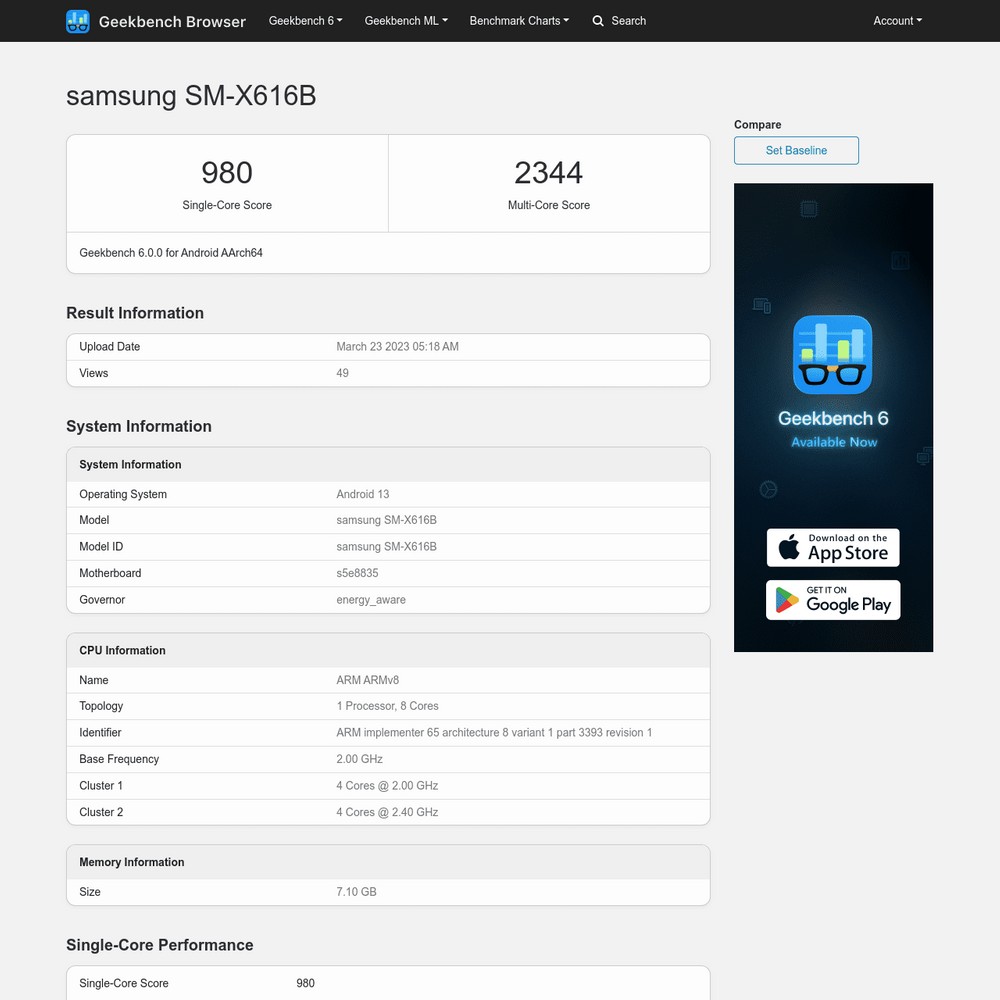Click the magnifying glass search icon
The height and width of the screenshot is (1000, 1000).
[598, 21]
